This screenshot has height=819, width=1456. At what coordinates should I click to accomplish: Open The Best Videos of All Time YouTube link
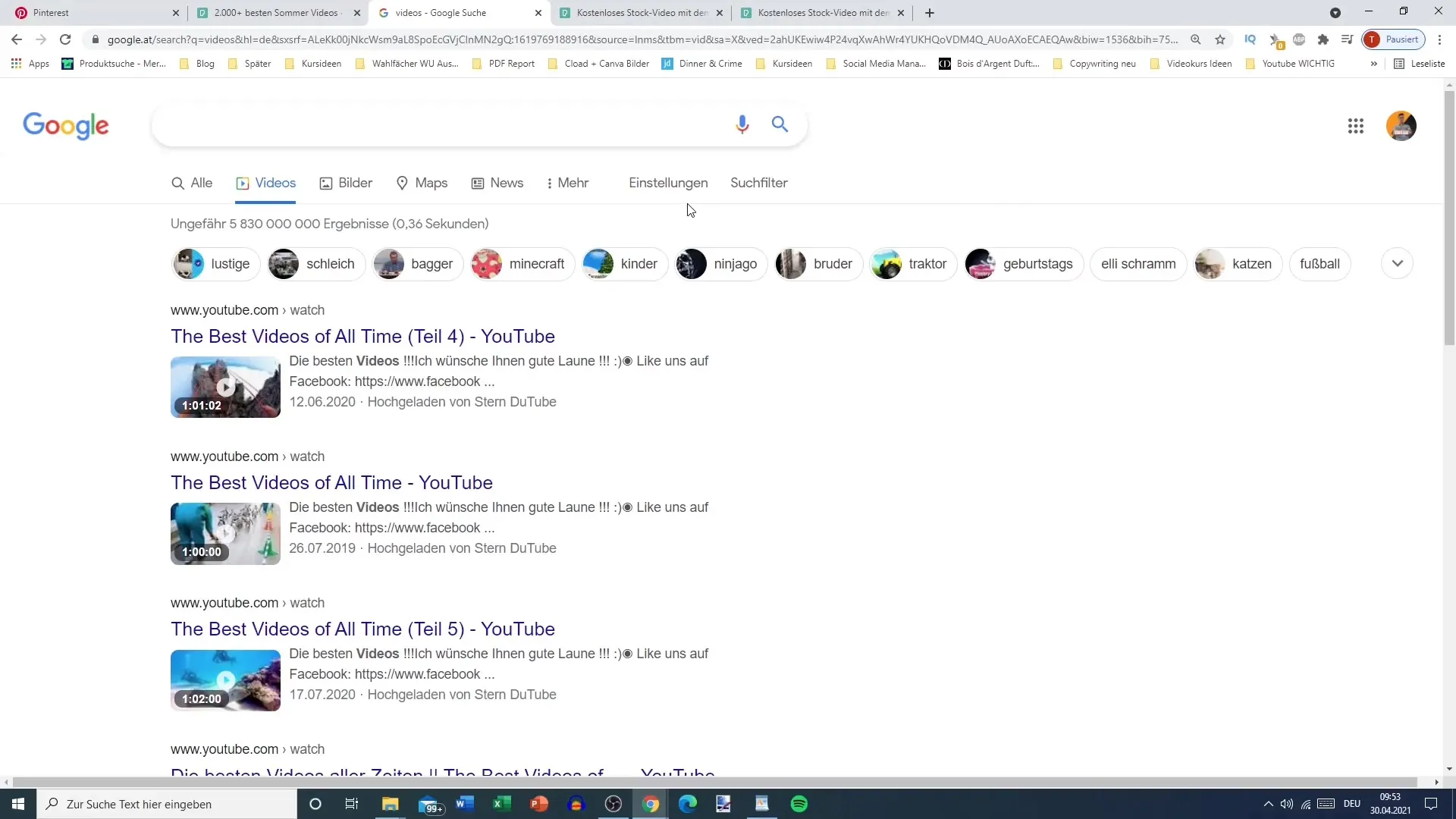pyautogui.click(x=331, y=482)
